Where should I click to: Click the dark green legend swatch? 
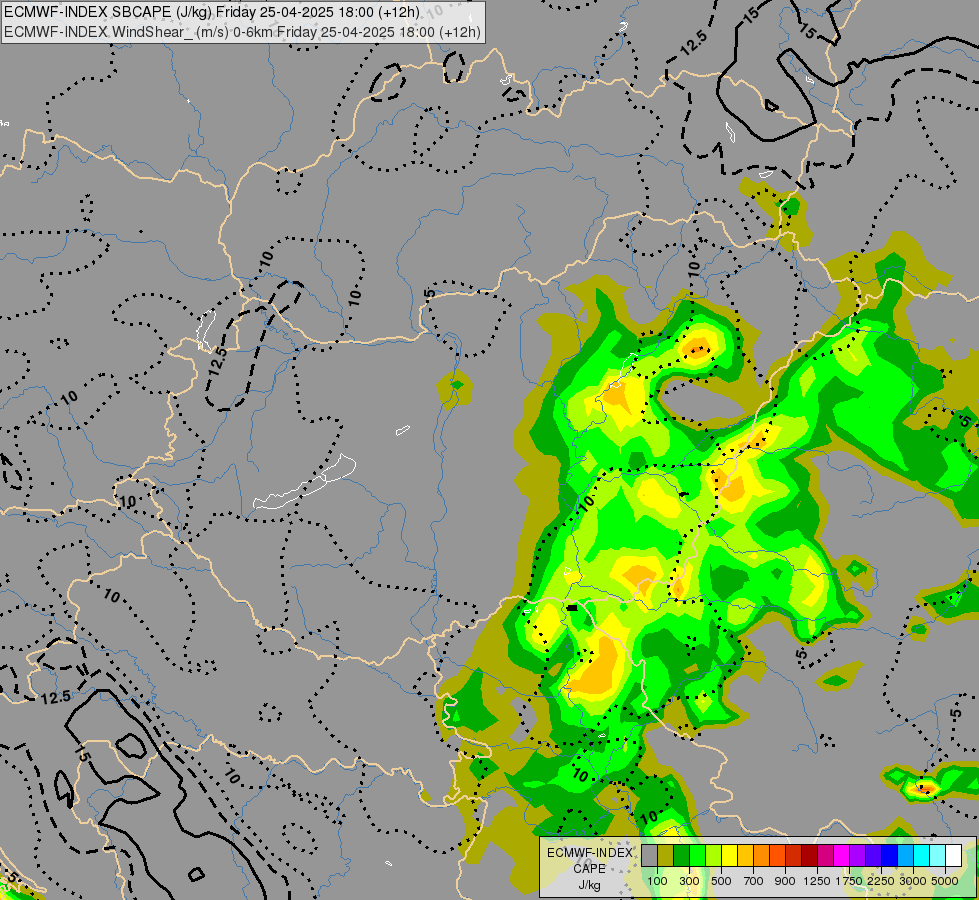coord(681,856)
